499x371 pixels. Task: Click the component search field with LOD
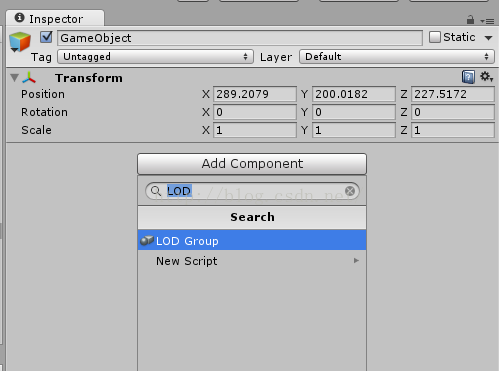(x=252, y=191)
